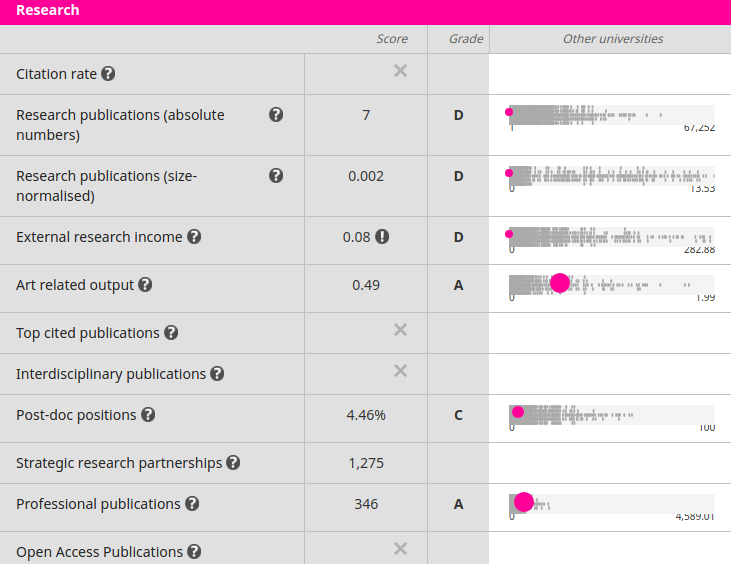The height and width of the screenshot is (564, 731).
Task: Select pink marker in Post-doc positions distribution
Action: click(518, 412)
